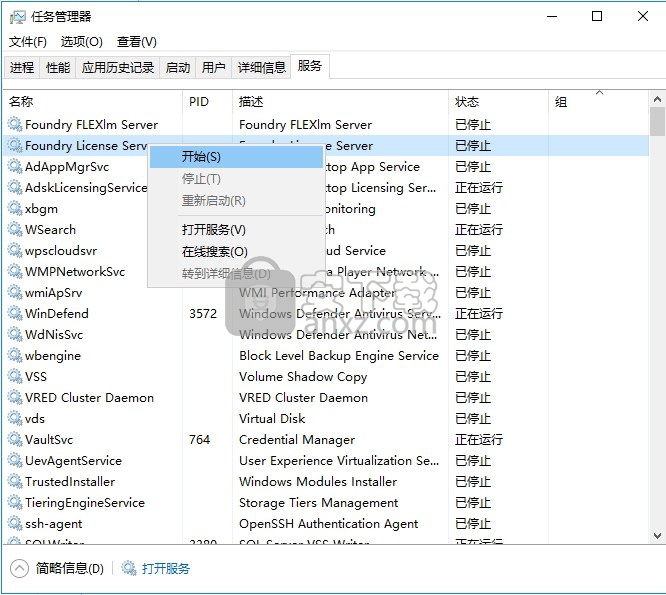Click the service icon next to ssh-agent
The height and width of the screenshot is (595, 666).
coord(15,523)
